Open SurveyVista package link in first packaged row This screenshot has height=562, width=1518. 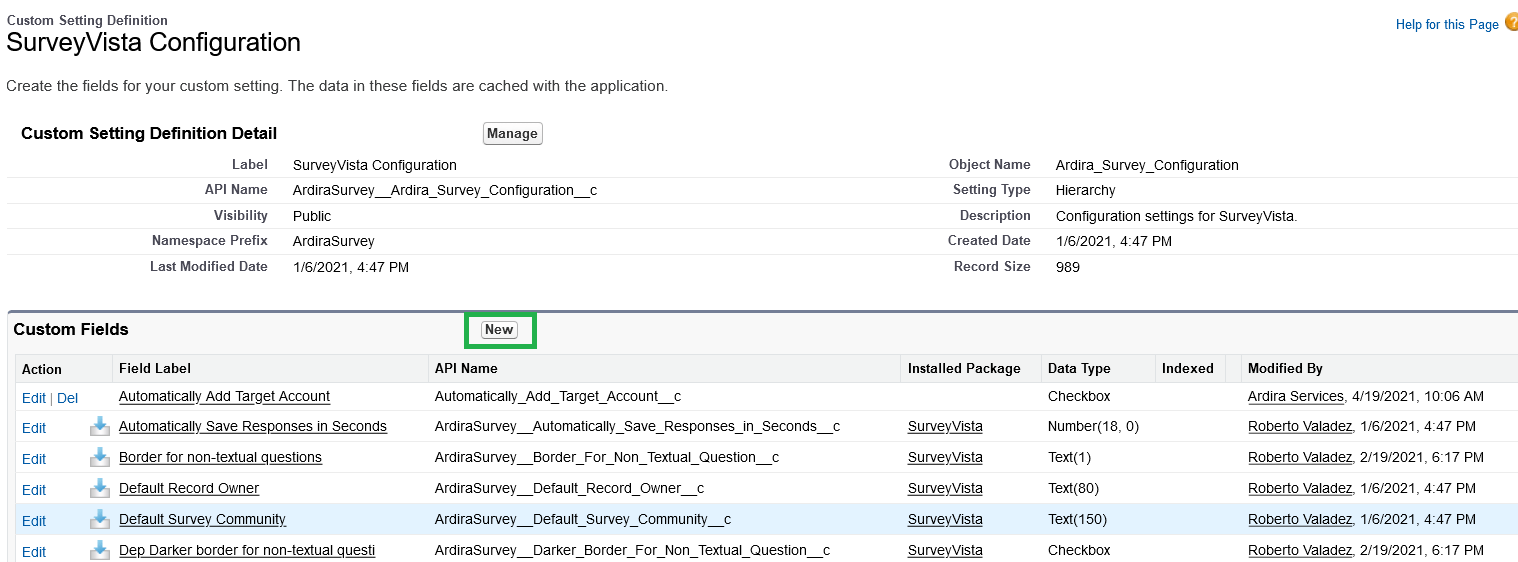944,427
